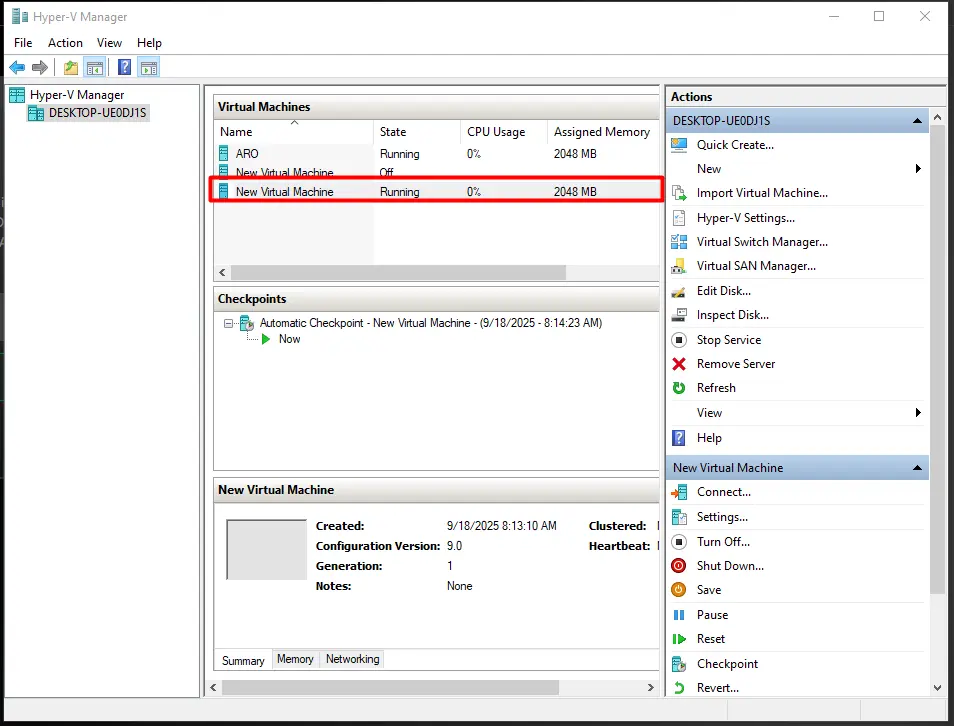Toggle the Show/Hide Console Tree toolbar icon
Image resolution: width=954 pixels, height=726 pixels.
95,68
